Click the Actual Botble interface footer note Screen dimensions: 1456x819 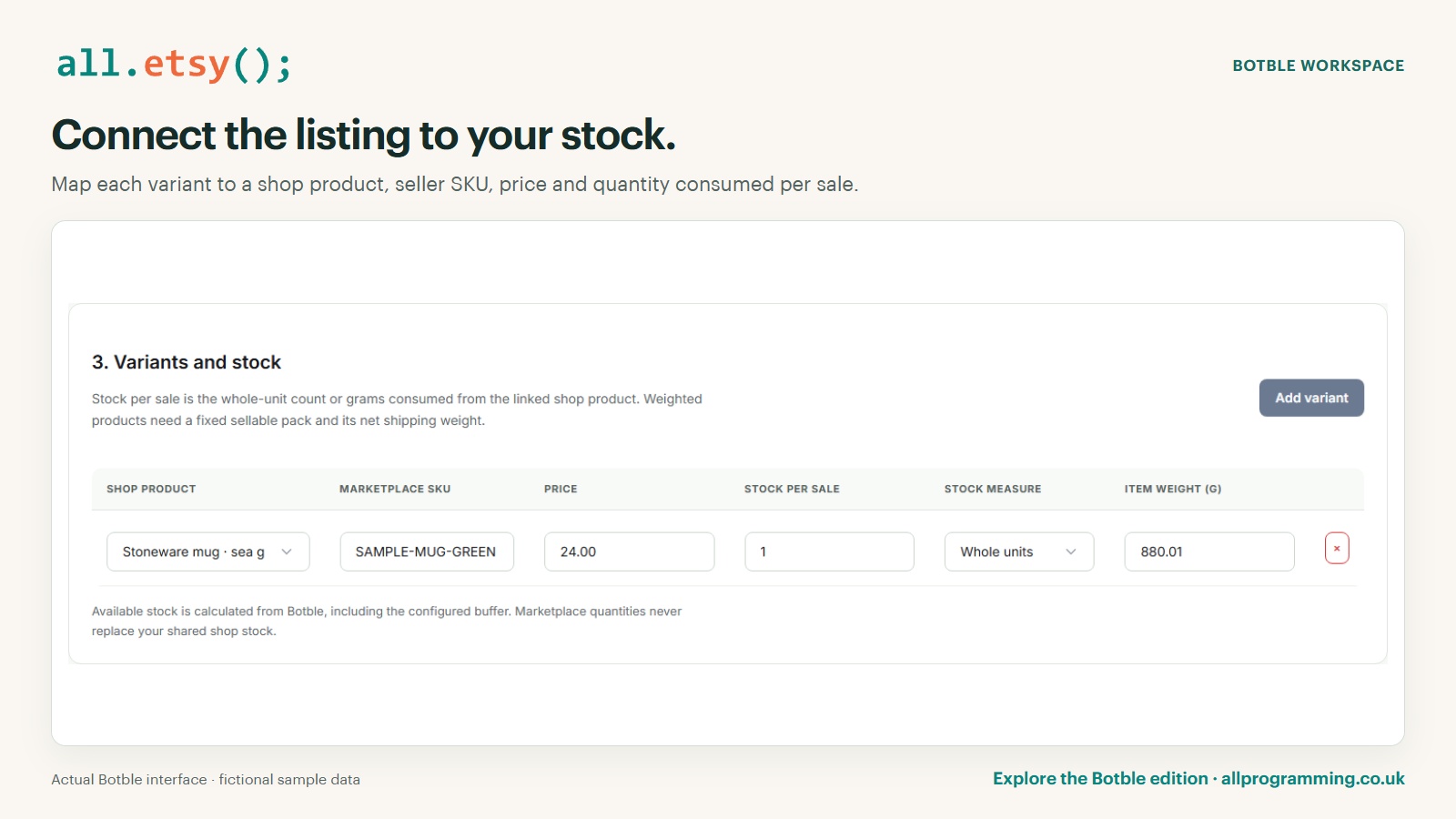tap(206, 780)
